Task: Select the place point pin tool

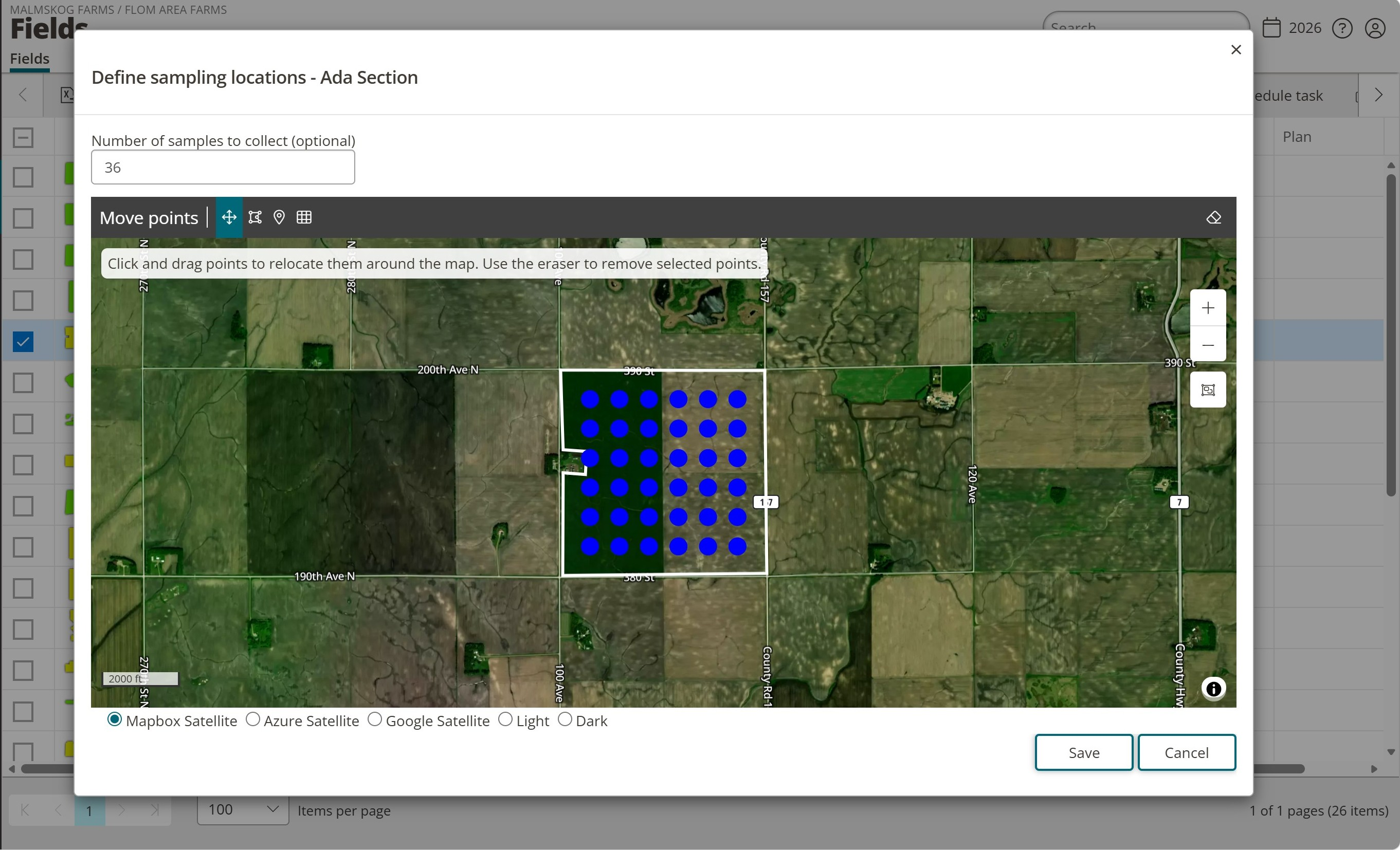Action: (279, 217)
